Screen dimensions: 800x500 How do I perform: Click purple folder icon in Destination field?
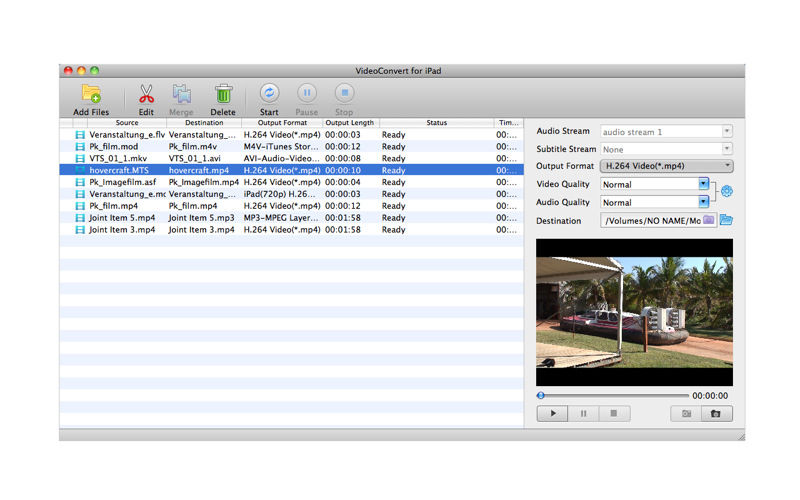pos(708,220)
